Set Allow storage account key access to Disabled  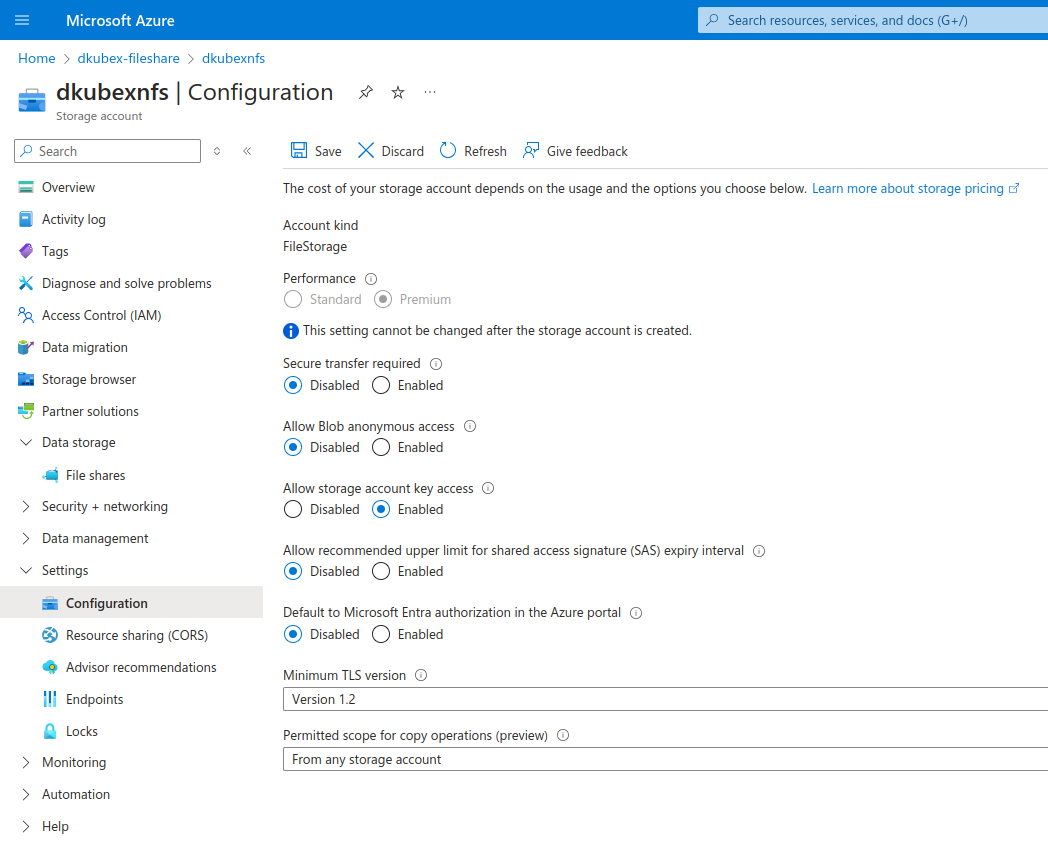[293, 509]
